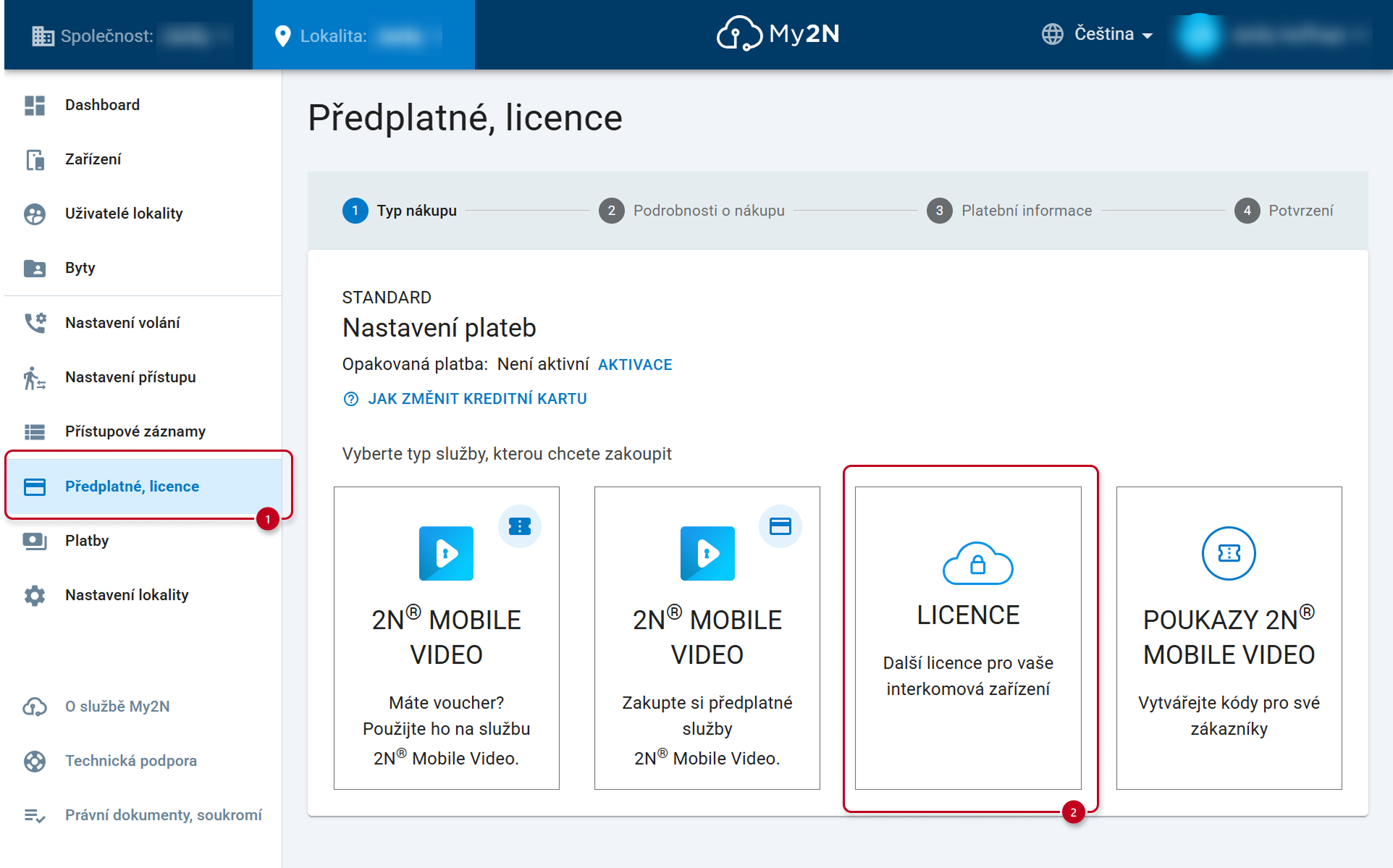Select the POUKAZY 2N MOBILE VIDEO card
This screenshot has width=1393, height=868.
[1229, 638]
